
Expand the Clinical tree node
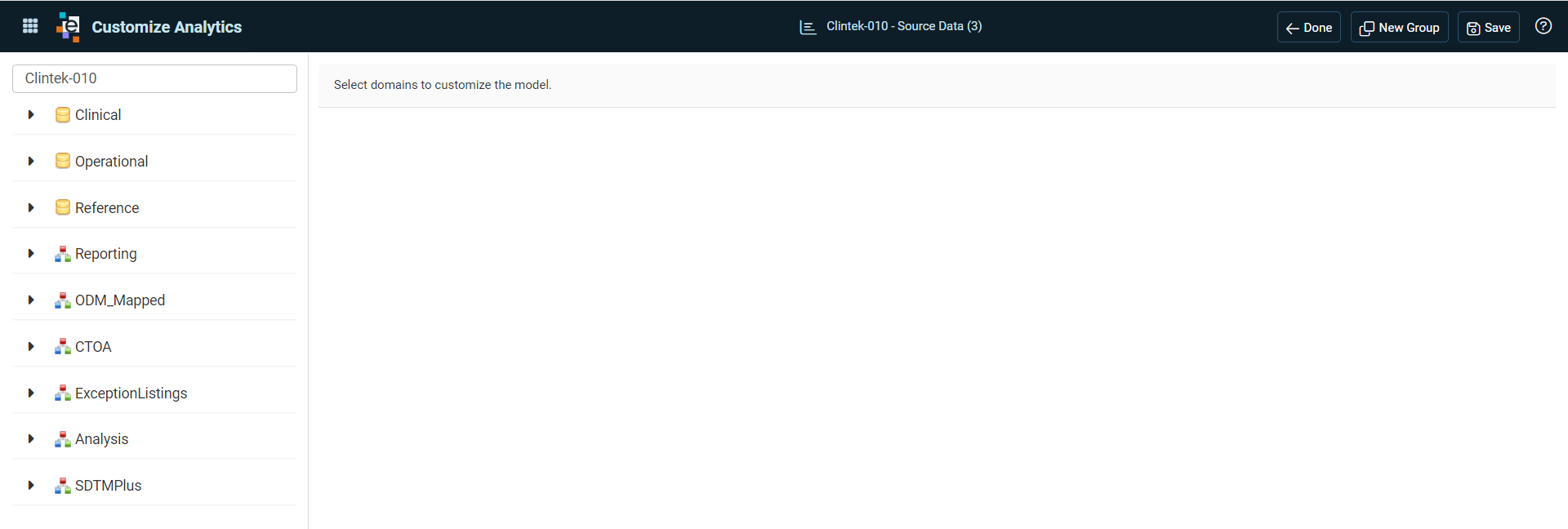pyautogui.click(x=31, y=115)
